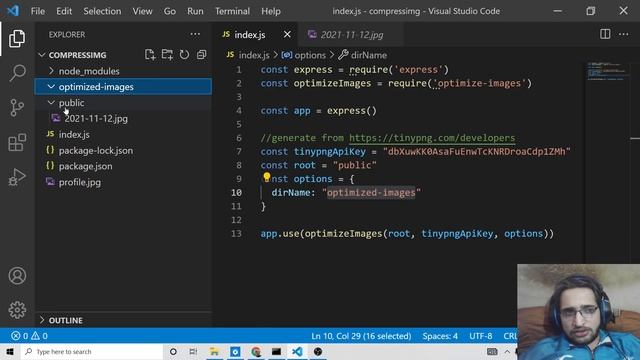Close the index.js editor tab
The height and width of the screenshot is (360, 640).
[x=287, y=34]
